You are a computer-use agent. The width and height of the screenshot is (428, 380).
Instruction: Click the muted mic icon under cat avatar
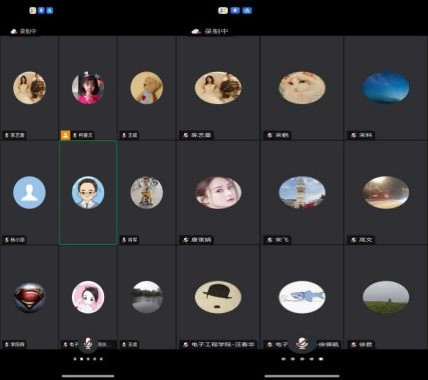[270, 135]
